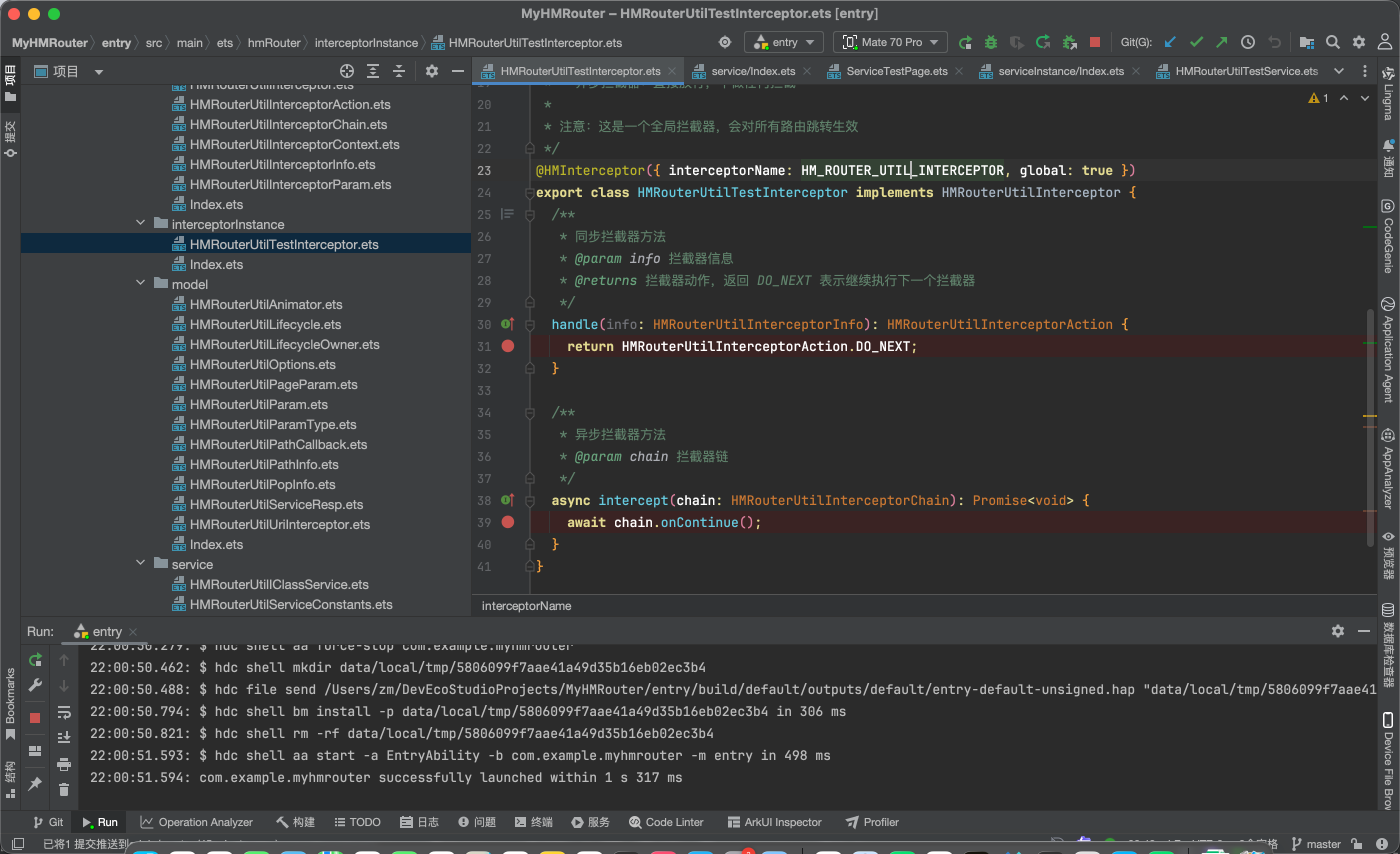Toggle soft-wrap in Run console
The height and width of the screenshot is (854, 1400).
click(63, 712)
